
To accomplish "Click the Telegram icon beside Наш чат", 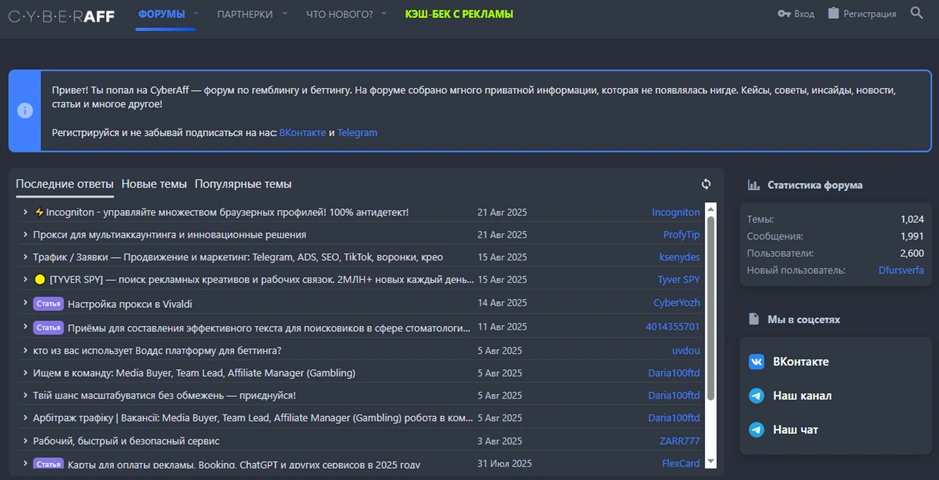I will click(757, 430).
